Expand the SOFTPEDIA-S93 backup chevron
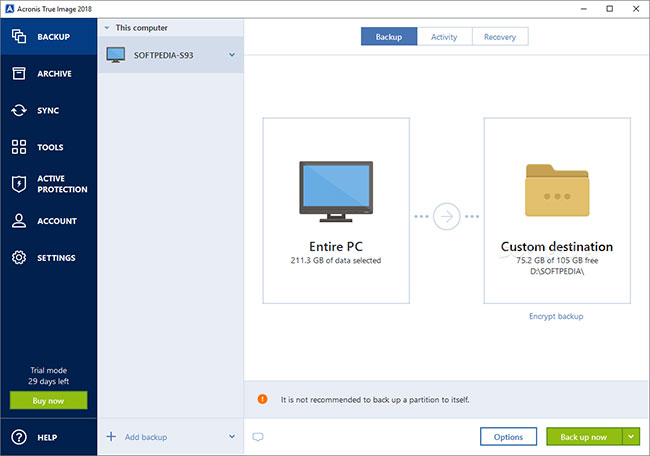This screenshot has width=650, height=456. tap(232, 55)
